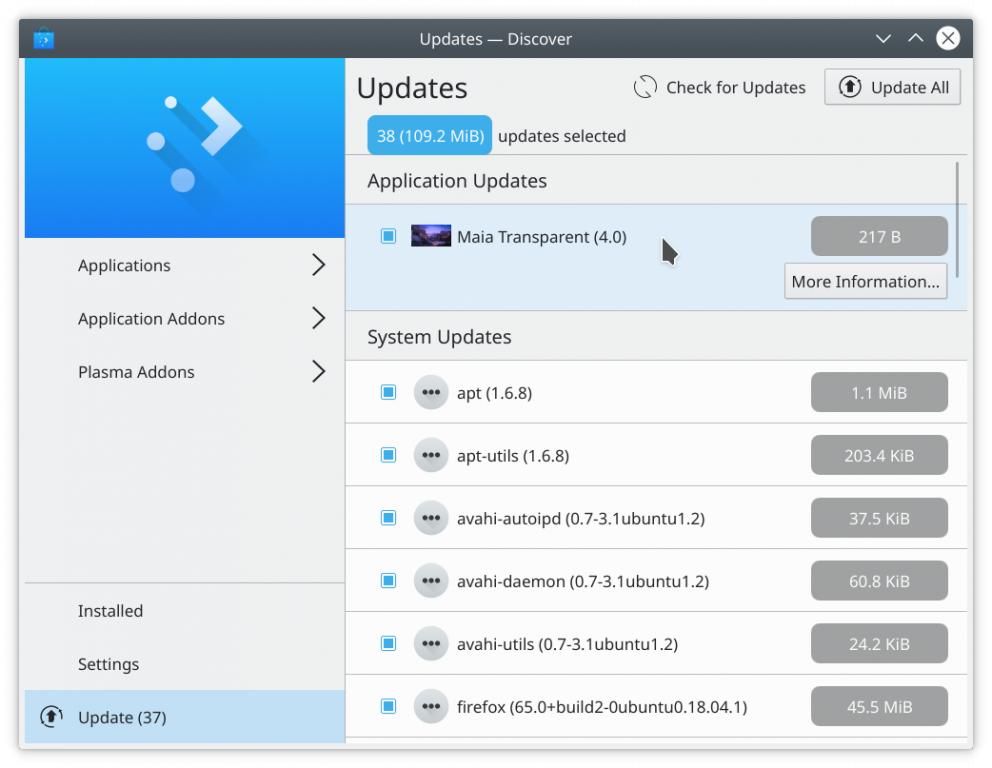The width and height of the screenshot is (992, 768).
Task: Go to the Installed page
Action: click(185, 610)
